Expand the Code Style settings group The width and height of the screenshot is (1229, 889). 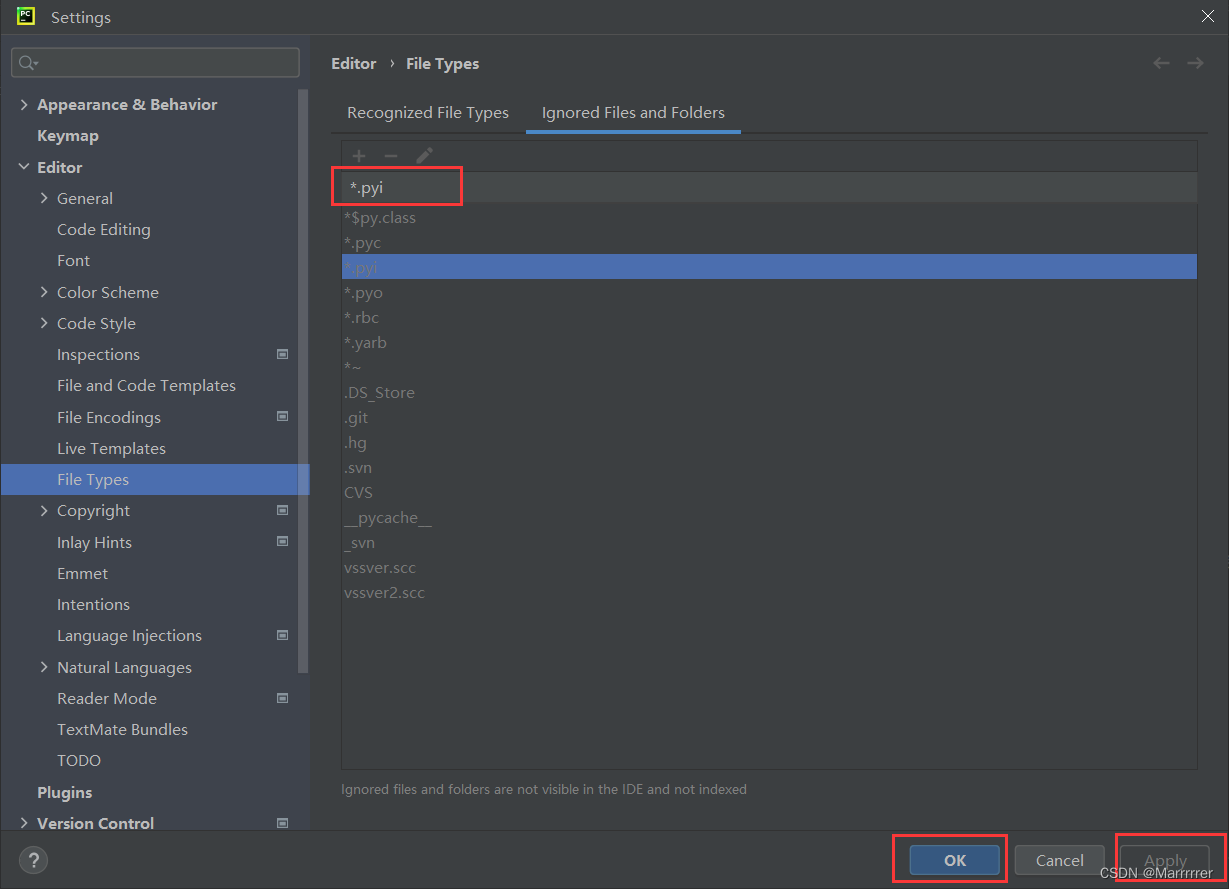44,323
